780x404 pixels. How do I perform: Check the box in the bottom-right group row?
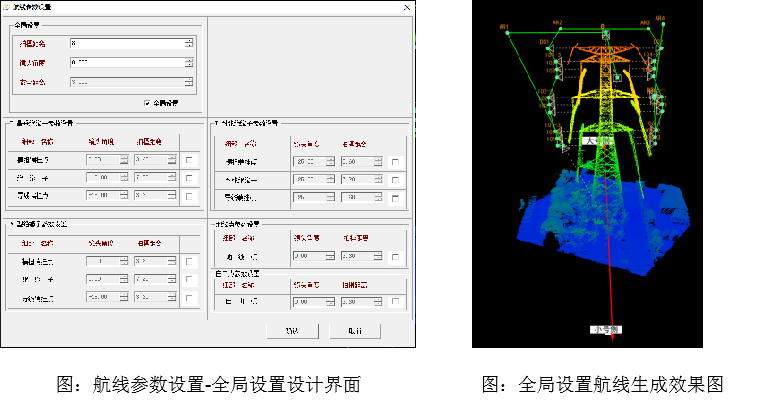coord(396,301)
